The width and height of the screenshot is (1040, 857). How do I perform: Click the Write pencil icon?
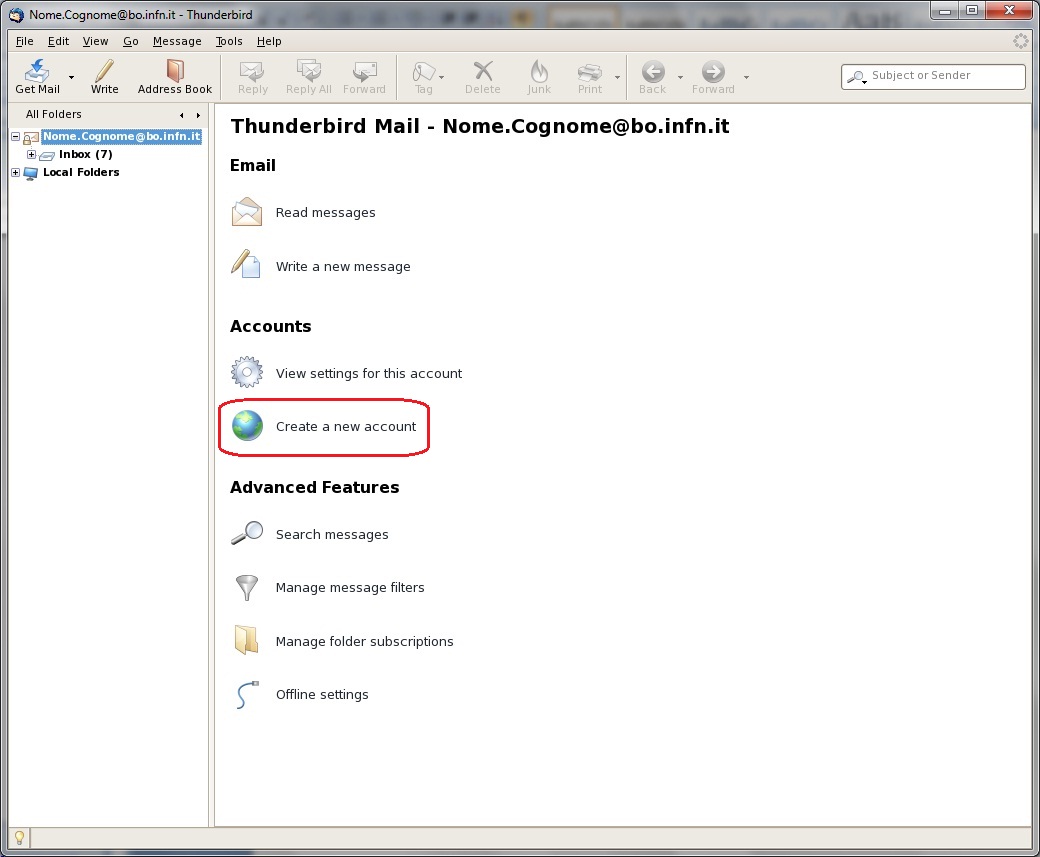104,70
